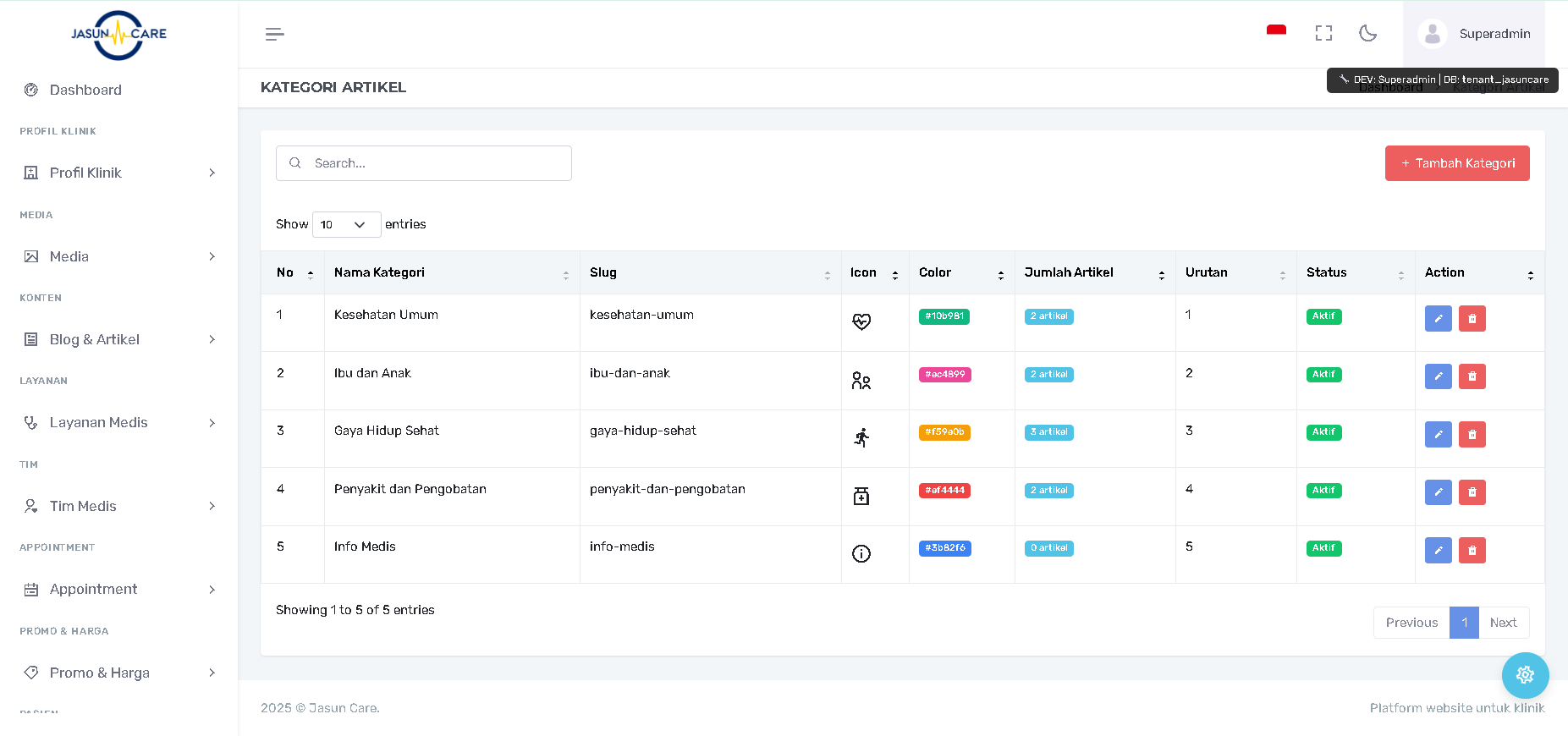This screenshot has width=1568, height=736.
Task: Click the Tambah Kategori button
Action: point(1456,163)
